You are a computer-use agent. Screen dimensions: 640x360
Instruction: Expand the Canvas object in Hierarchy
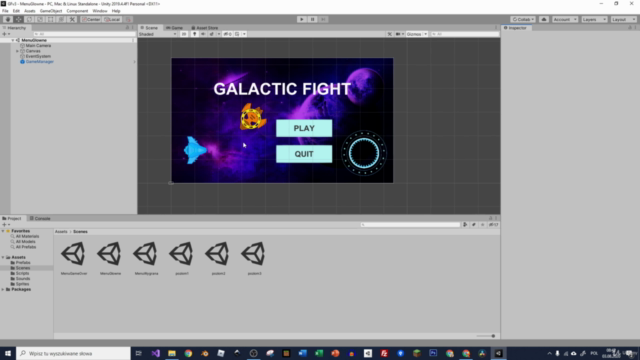pos(17,51)
